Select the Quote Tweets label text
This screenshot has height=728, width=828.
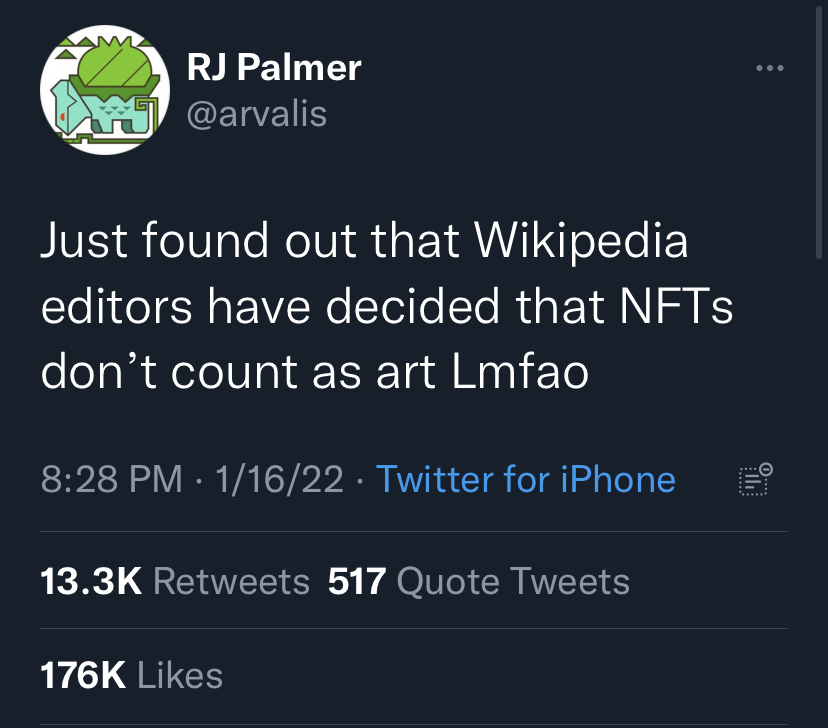tap(513, 582)
